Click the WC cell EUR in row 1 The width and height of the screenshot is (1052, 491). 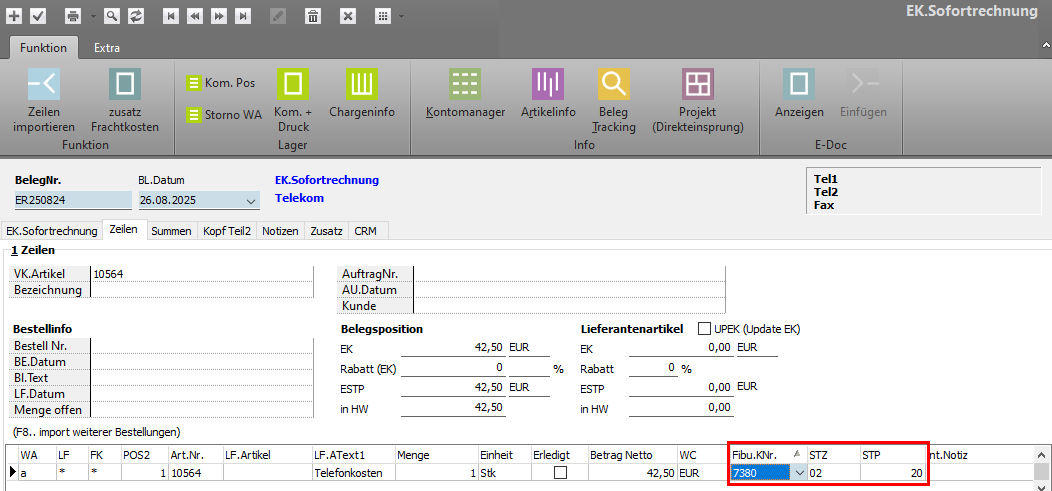click(x=702, y=473)
